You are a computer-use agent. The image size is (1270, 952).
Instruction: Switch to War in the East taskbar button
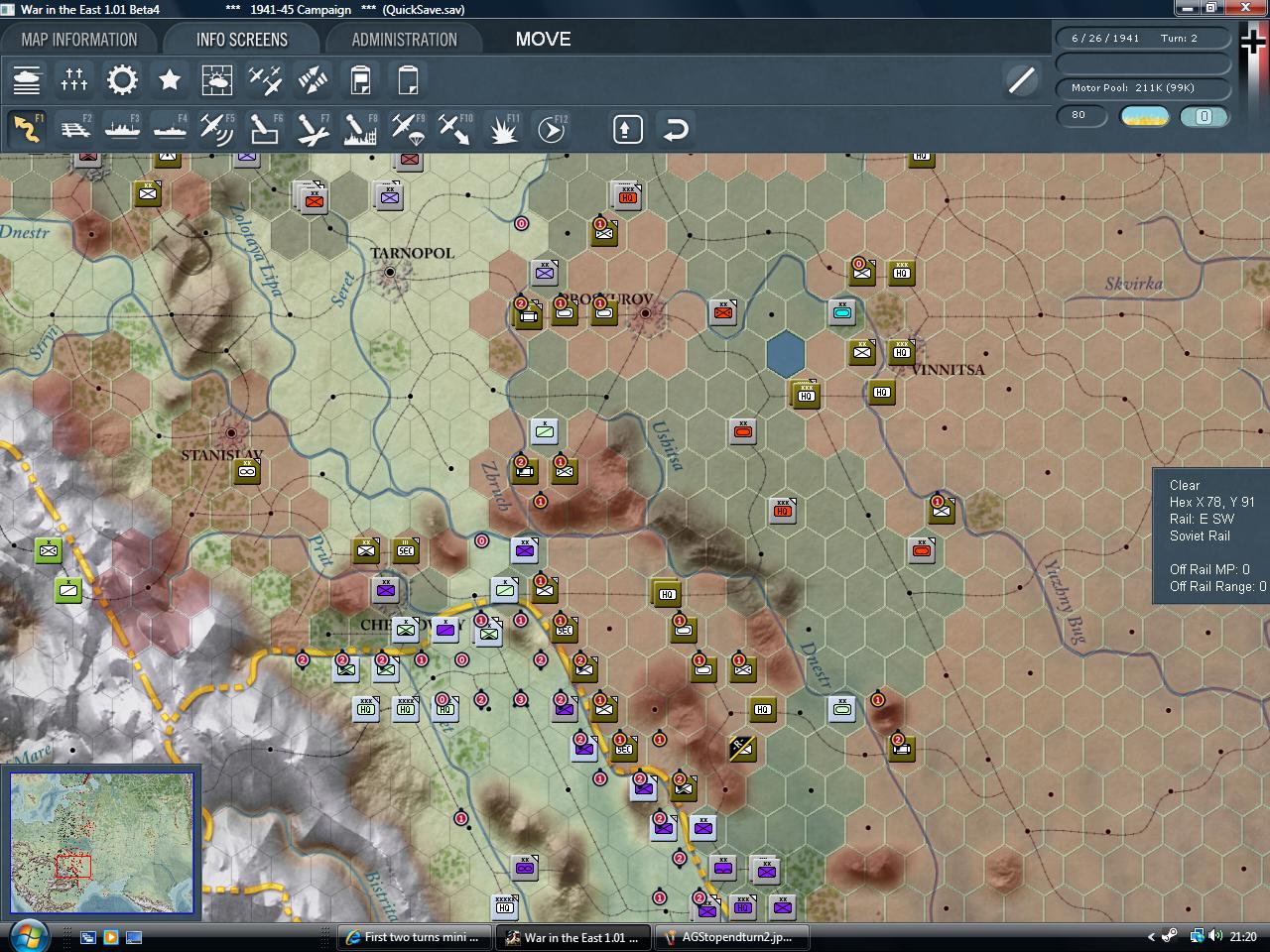coord(572,937)
